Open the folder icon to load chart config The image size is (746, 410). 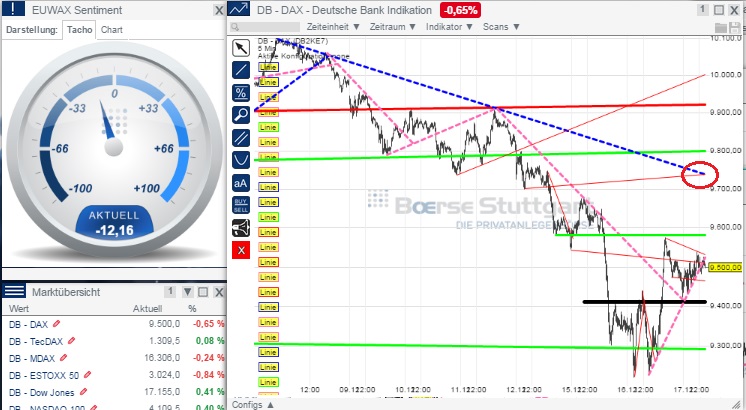pos(721,28)
